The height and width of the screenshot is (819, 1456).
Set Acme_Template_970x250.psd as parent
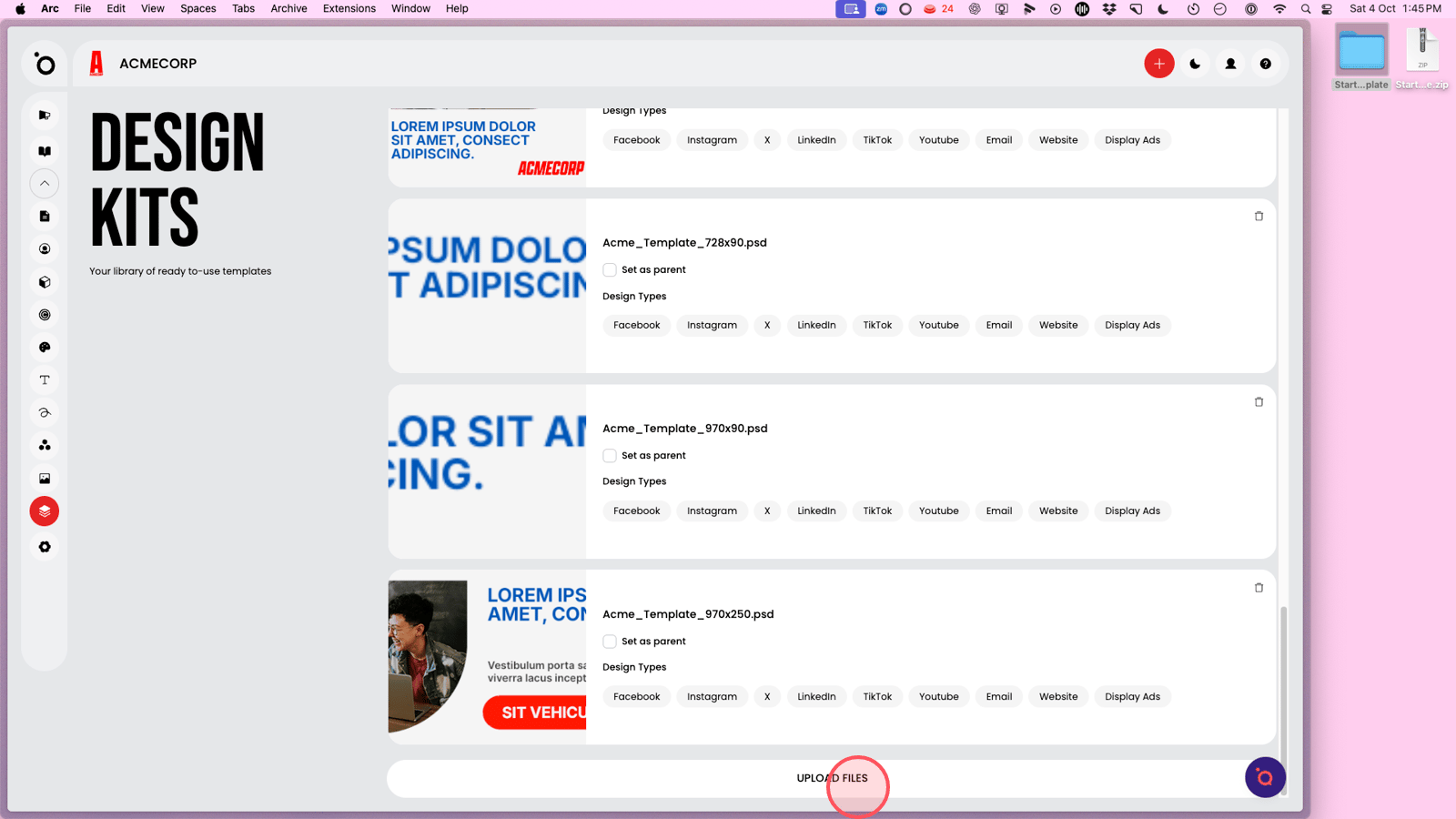point(610,642)
